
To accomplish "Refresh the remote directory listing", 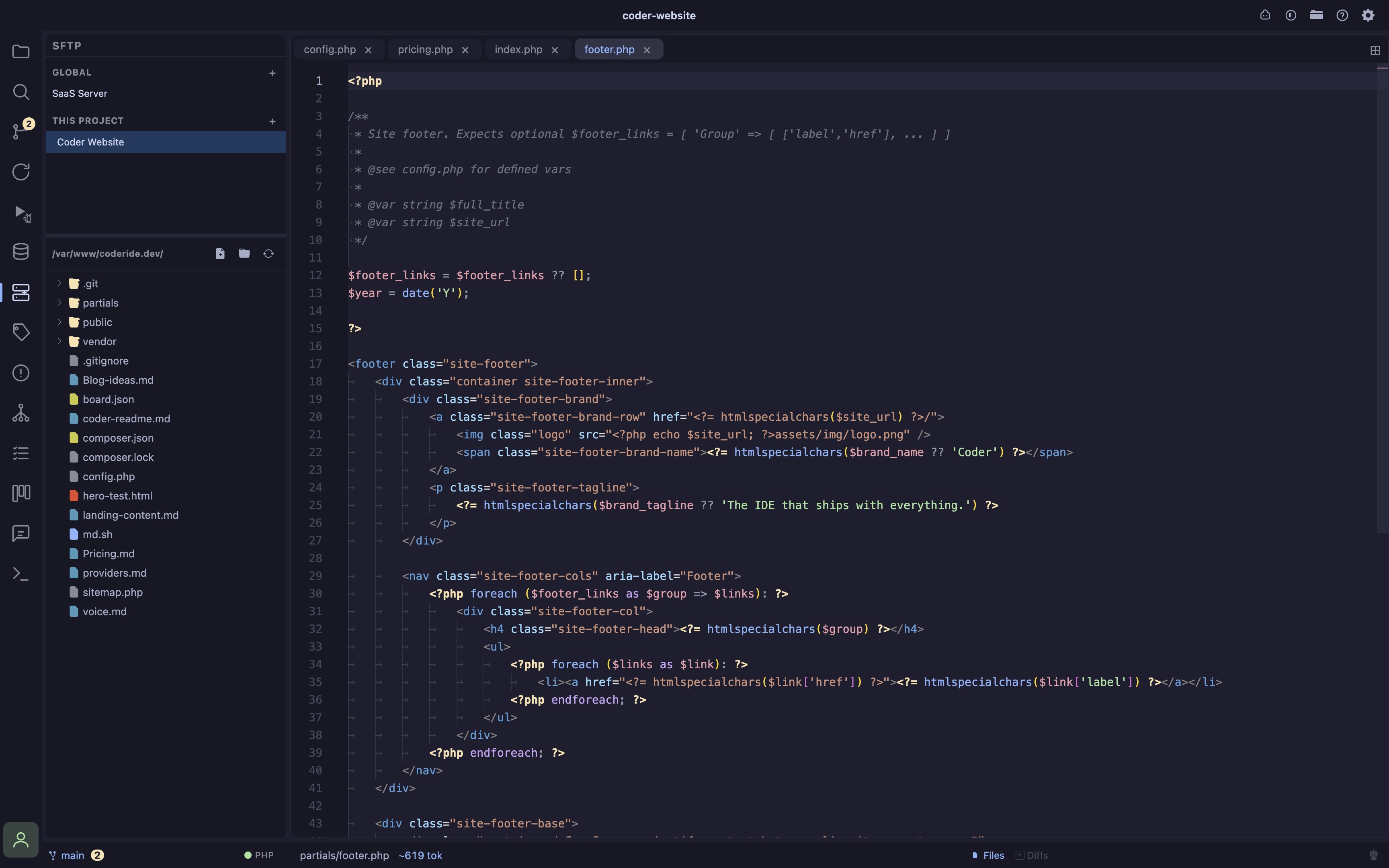I will (268, 254).
